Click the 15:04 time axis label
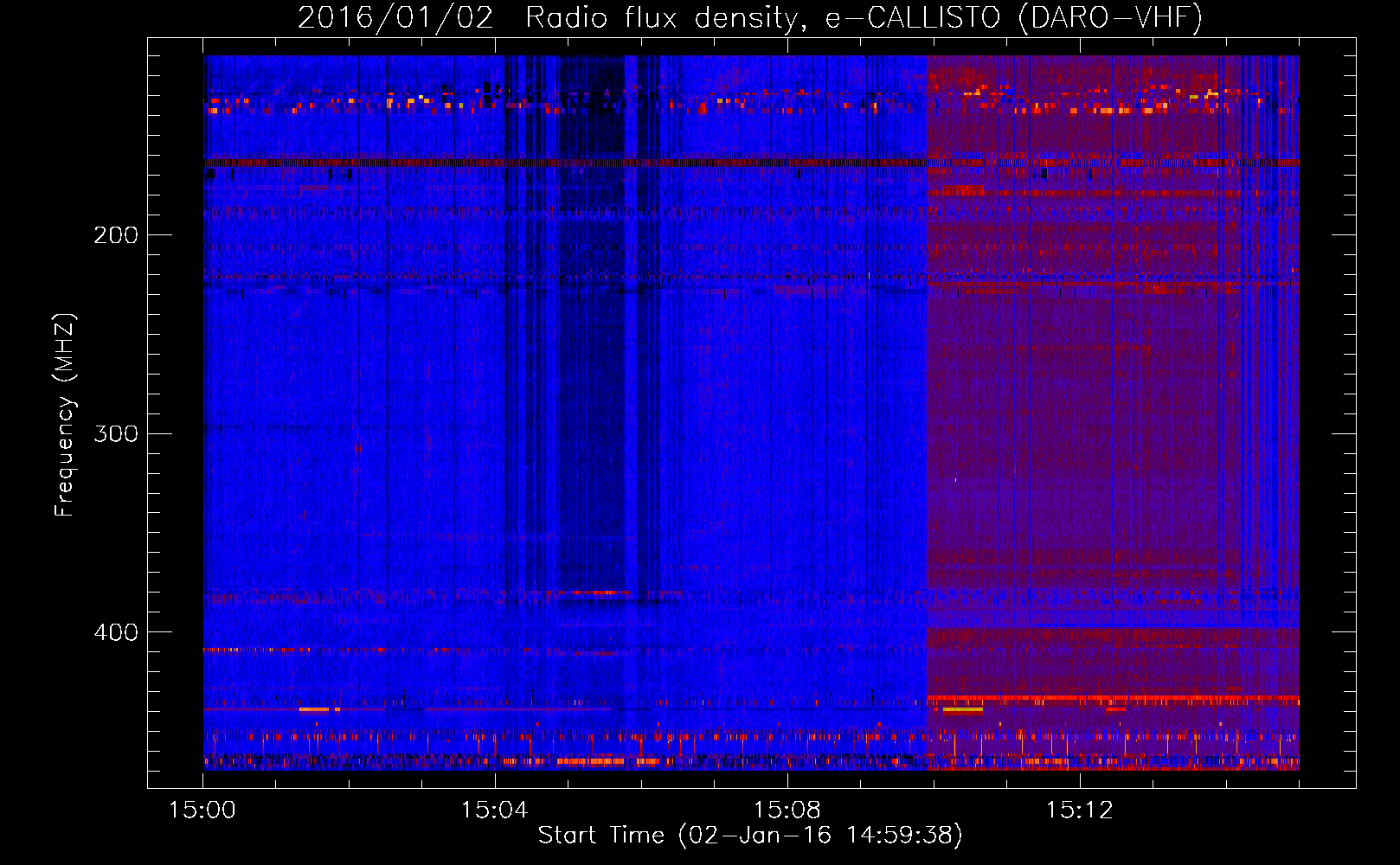 click(x=495, y=811)
